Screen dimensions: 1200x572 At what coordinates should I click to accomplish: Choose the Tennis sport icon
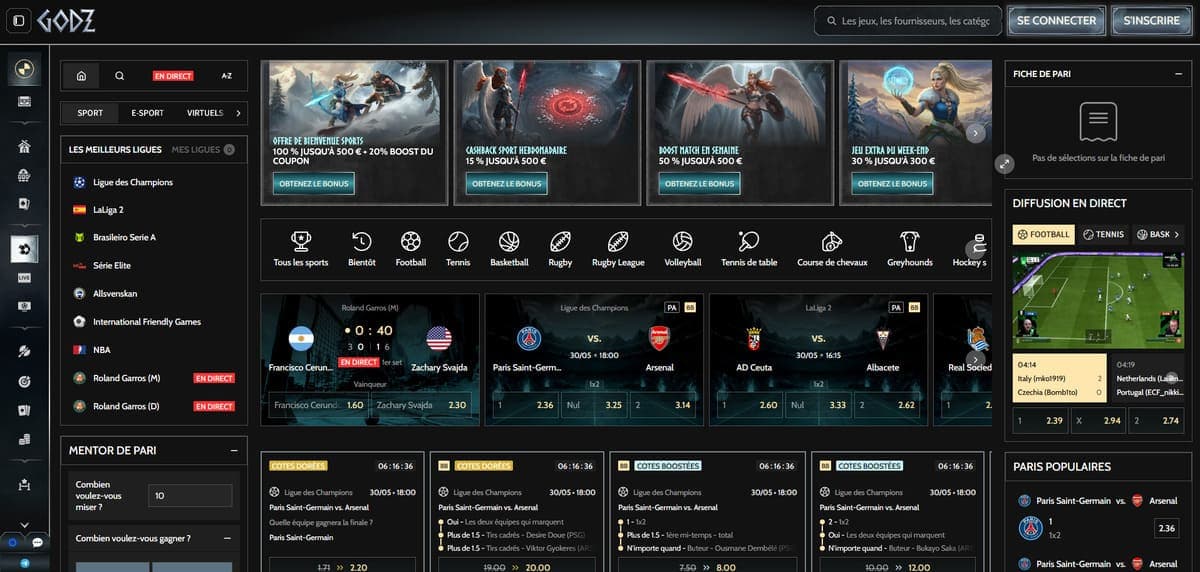pyautogui.click(x=458, y=241)
